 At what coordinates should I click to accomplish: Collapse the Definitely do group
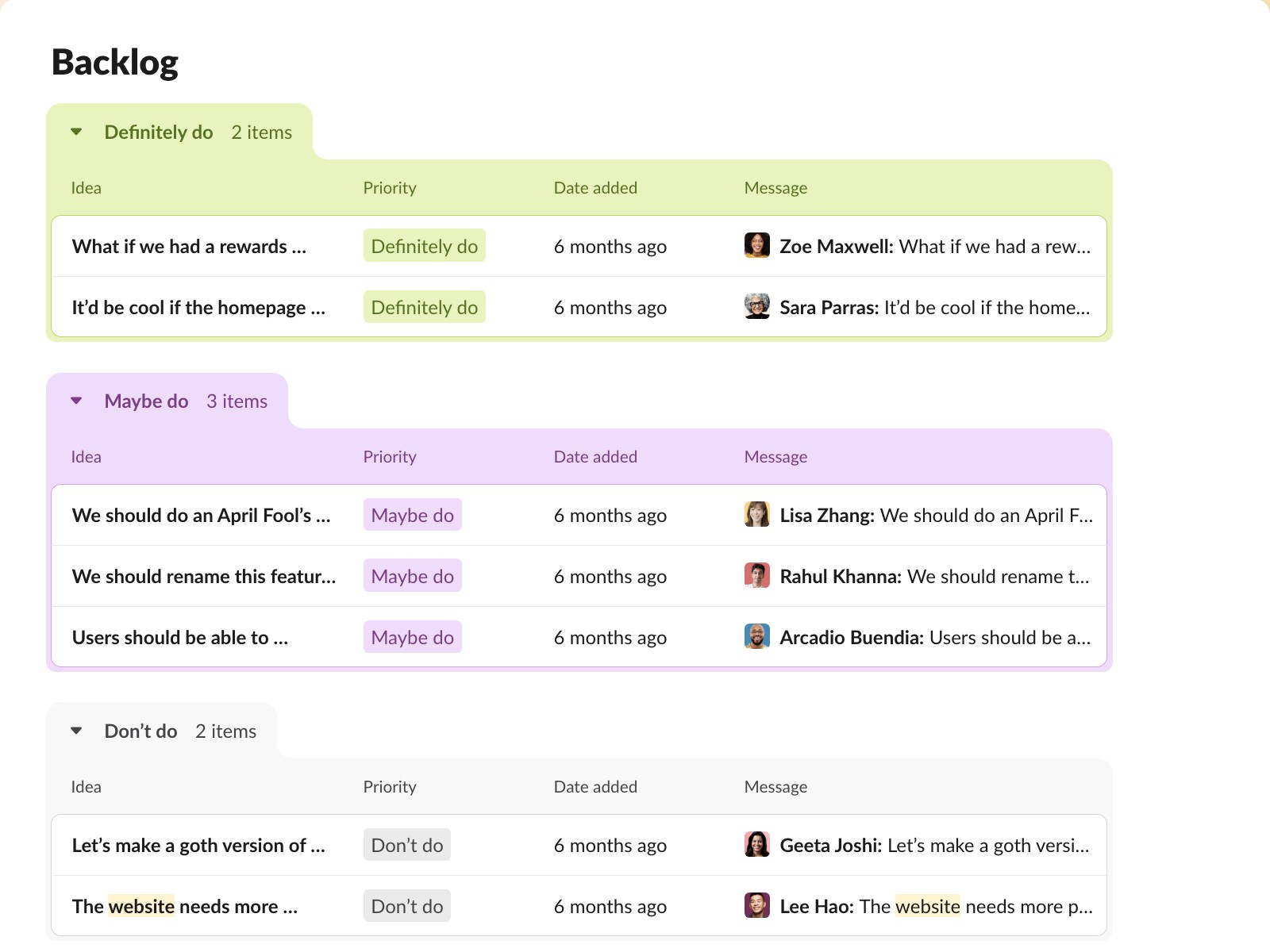coord(76,132)
